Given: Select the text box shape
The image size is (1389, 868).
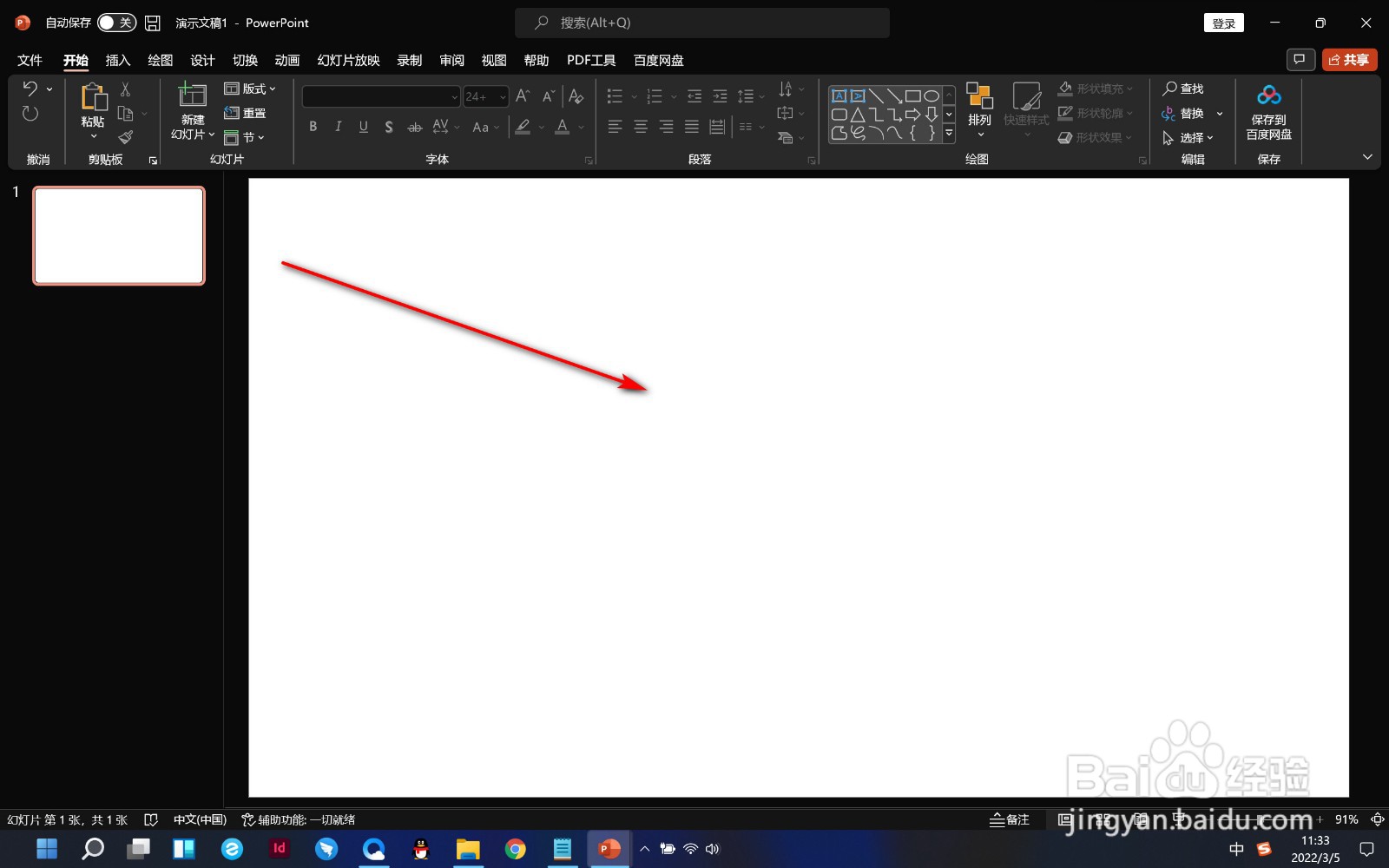Looking at the screenshot, I should [839, 95].
